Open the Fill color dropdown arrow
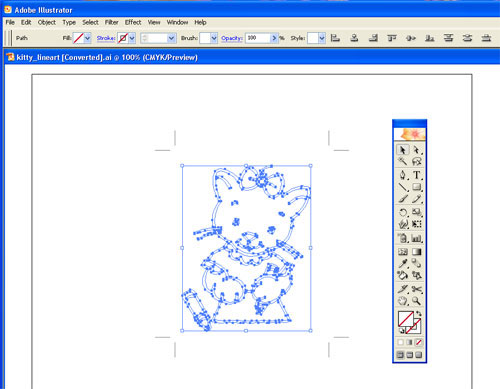 [87, 38]
